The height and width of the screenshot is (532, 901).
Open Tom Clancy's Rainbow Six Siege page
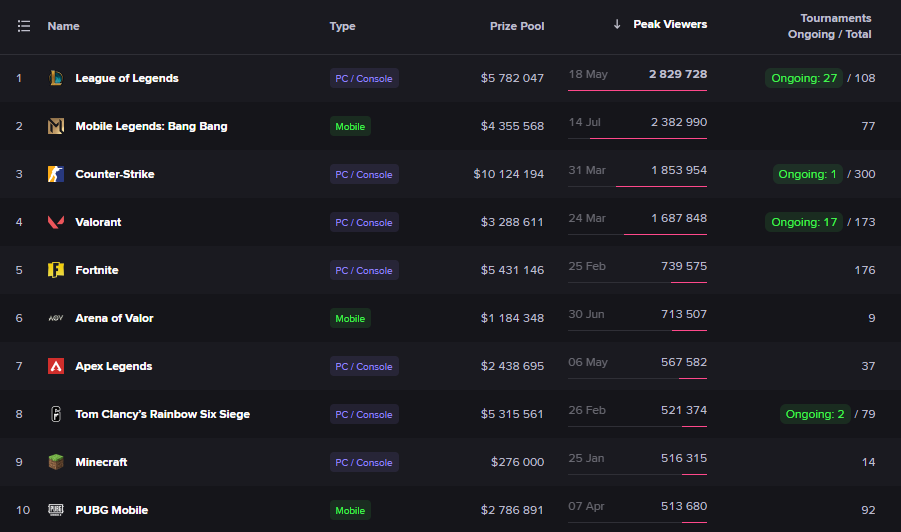pyautogui.click(x=163, y=414)
